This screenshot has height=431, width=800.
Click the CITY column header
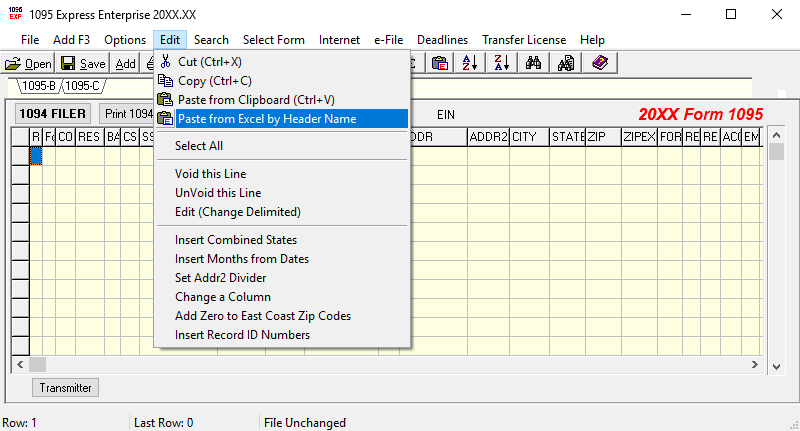[x=530, y=137]
